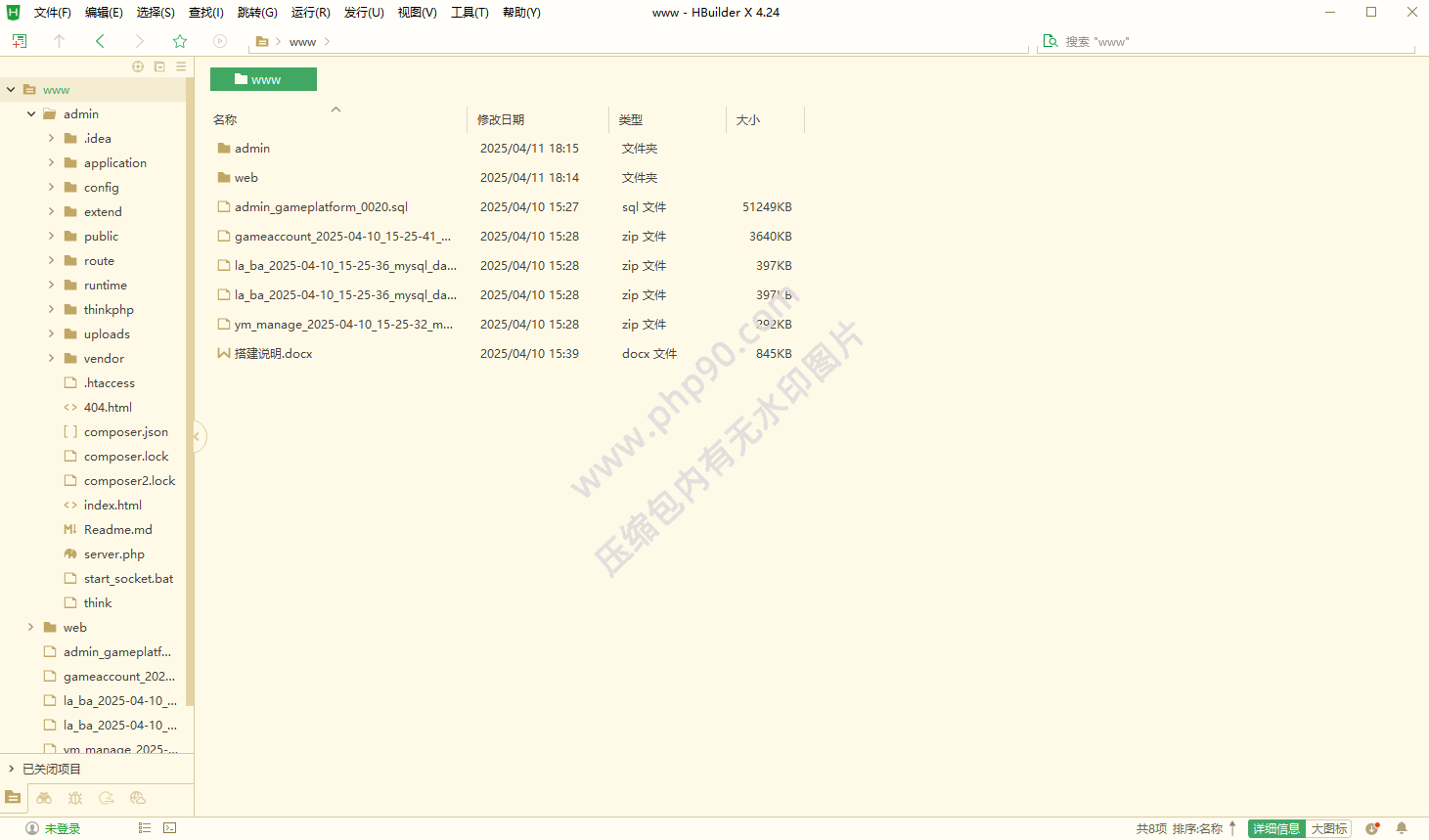Viewport: 1429px width, 840px height.
Task: Click 未登录 login link
Action: click(x=63, y=828)
